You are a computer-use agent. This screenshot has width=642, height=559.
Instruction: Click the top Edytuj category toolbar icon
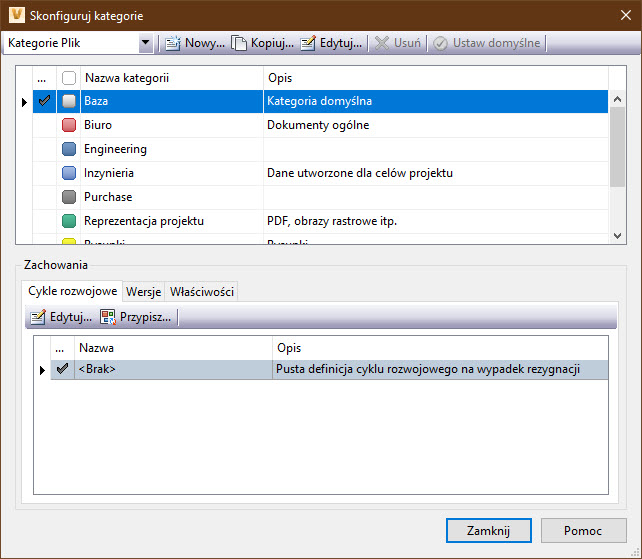tap(308, 44)
